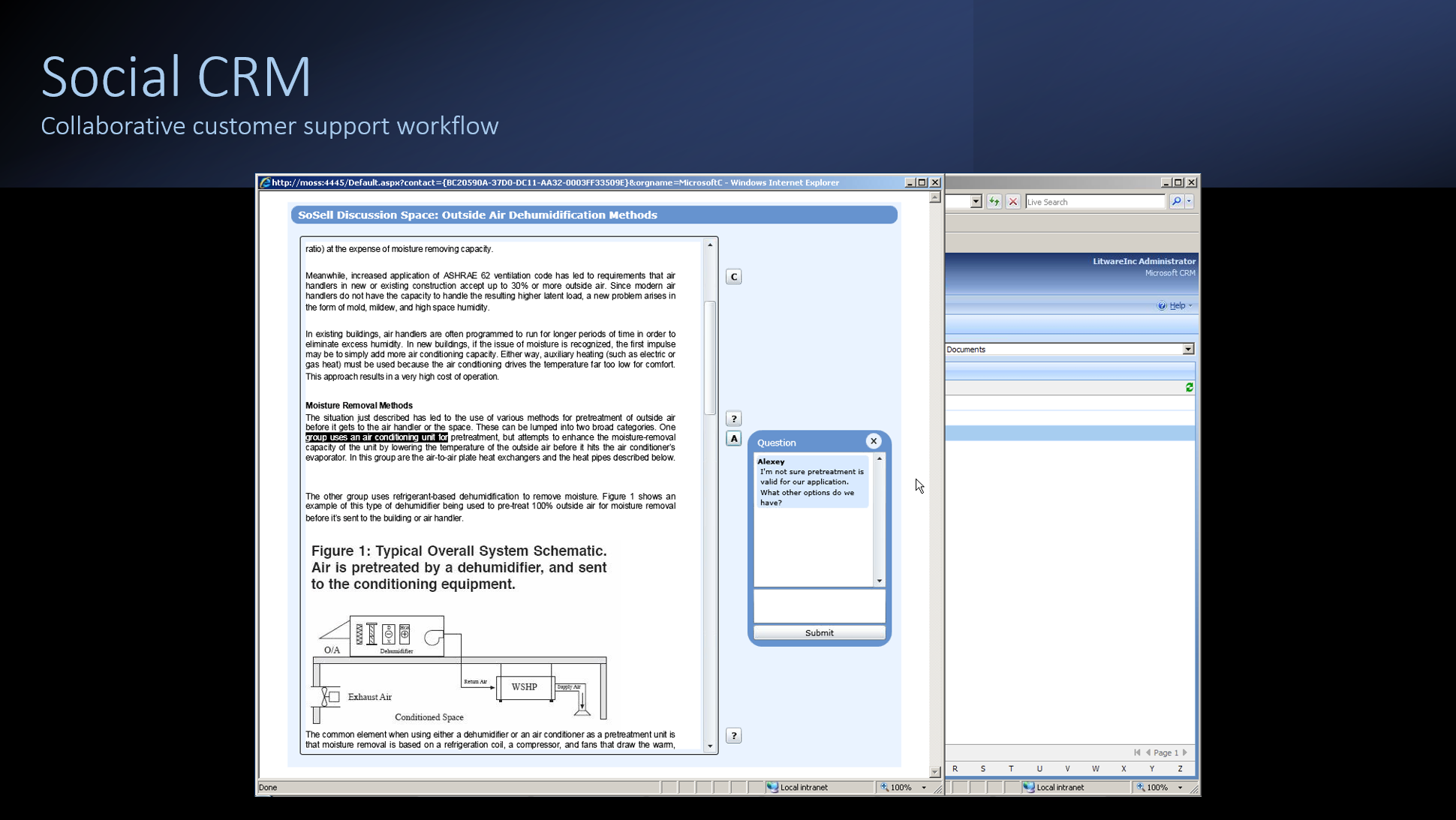
Task: Click the question mark marker above A
Action: [733, 419]
